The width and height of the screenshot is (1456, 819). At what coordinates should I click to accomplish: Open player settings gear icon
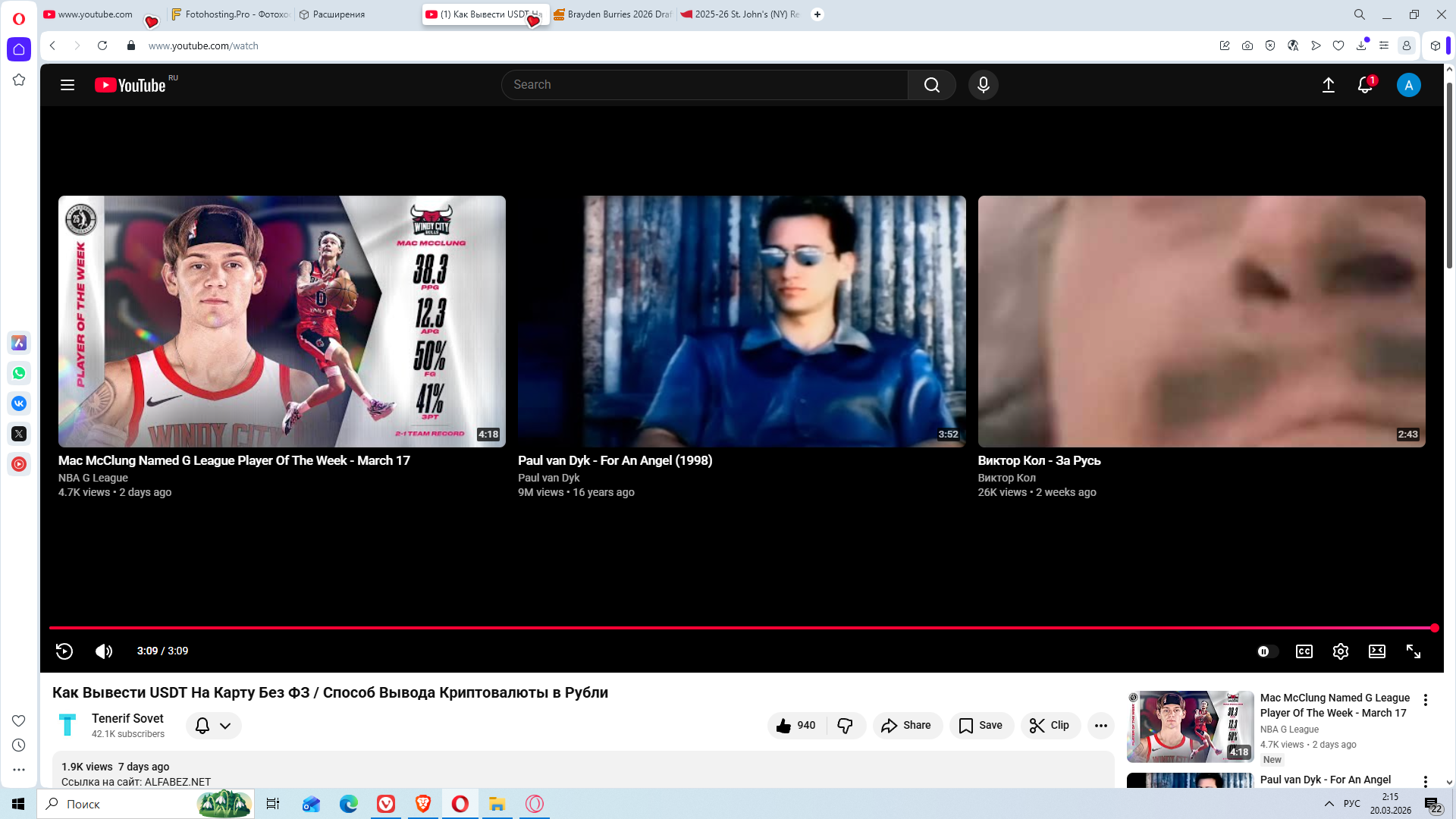coord(1340,651)
